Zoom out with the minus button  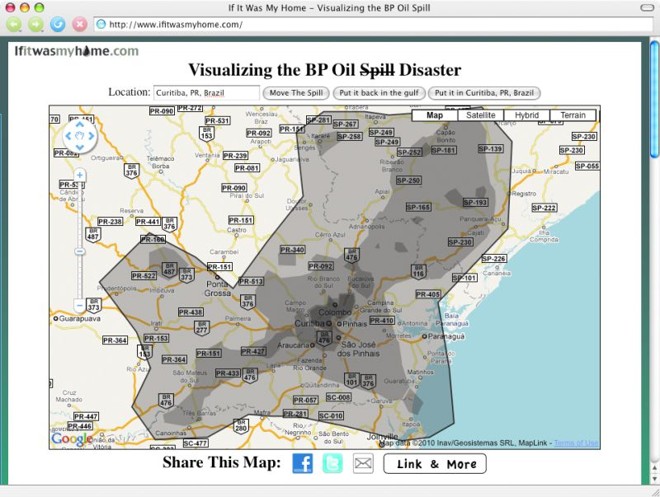point(80,304)
